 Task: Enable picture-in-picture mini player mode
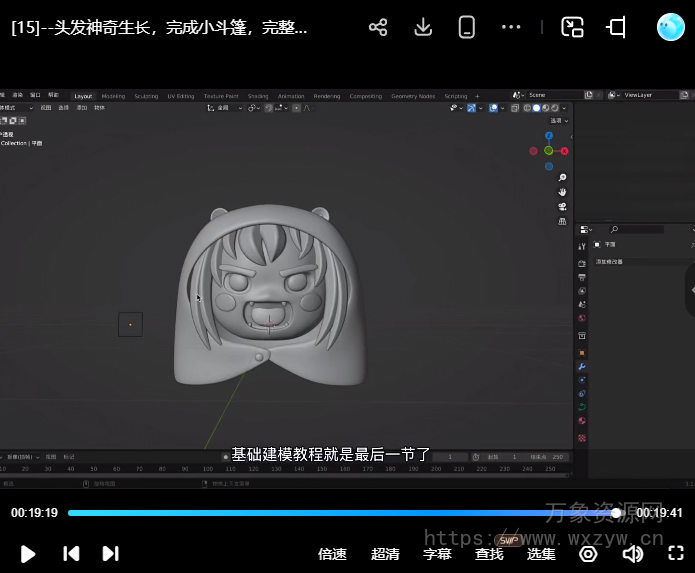click(x=572, y=28)
